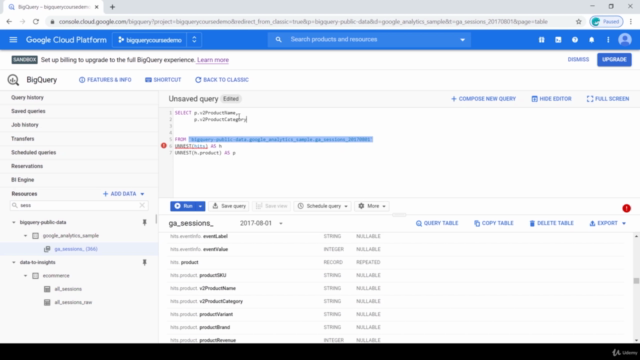Screen dimensions: 640x360
Task: Dismiss the sandbox billing banner
Action: point(578,60)
